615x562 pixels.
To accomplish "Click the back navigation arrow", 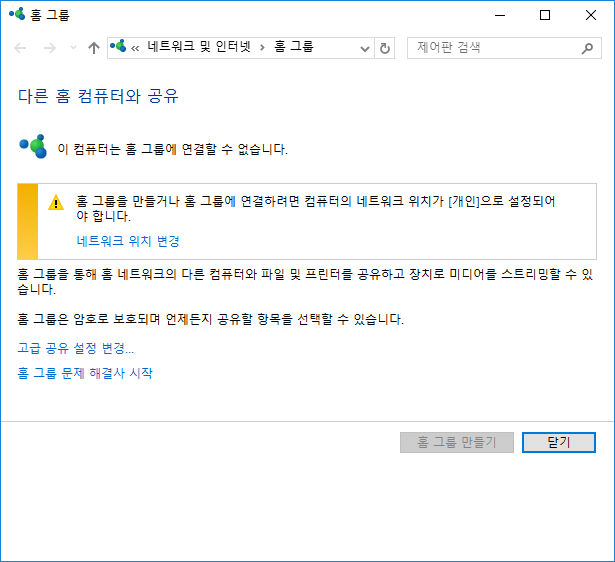I will click(20, 48).
